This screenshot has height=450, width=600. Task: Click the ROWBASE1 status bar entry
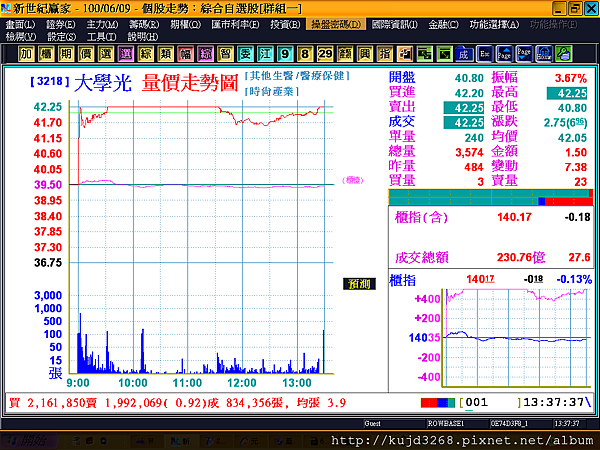[x=446, y=423]
